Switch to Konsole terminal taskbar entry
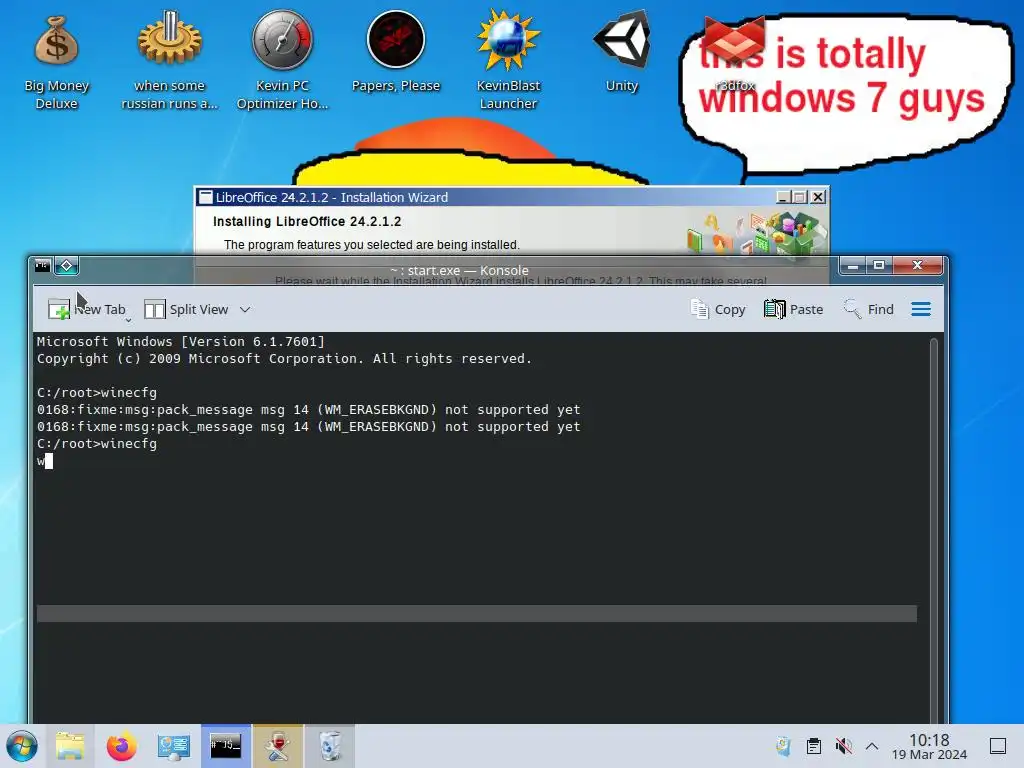The height and width of the screenshot is (768, 1024). 225,746
